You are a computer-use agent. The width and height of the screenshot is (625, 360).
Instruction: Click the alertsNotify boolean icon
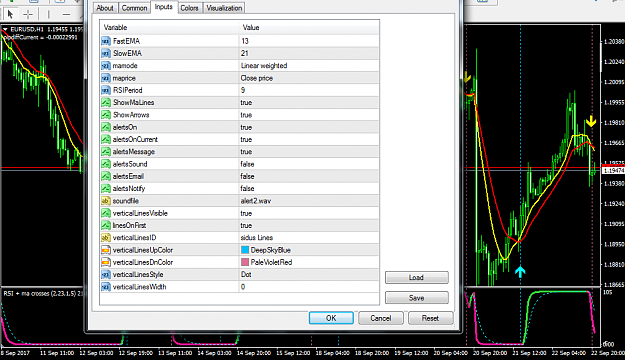(x=106, y=189)
